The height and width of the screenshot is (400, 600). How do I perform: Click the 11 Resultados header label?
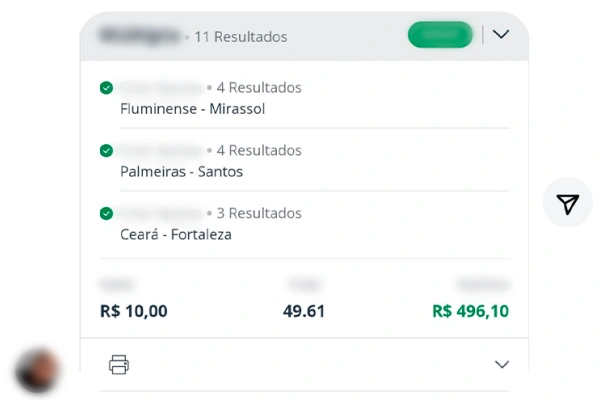(241, 37)
